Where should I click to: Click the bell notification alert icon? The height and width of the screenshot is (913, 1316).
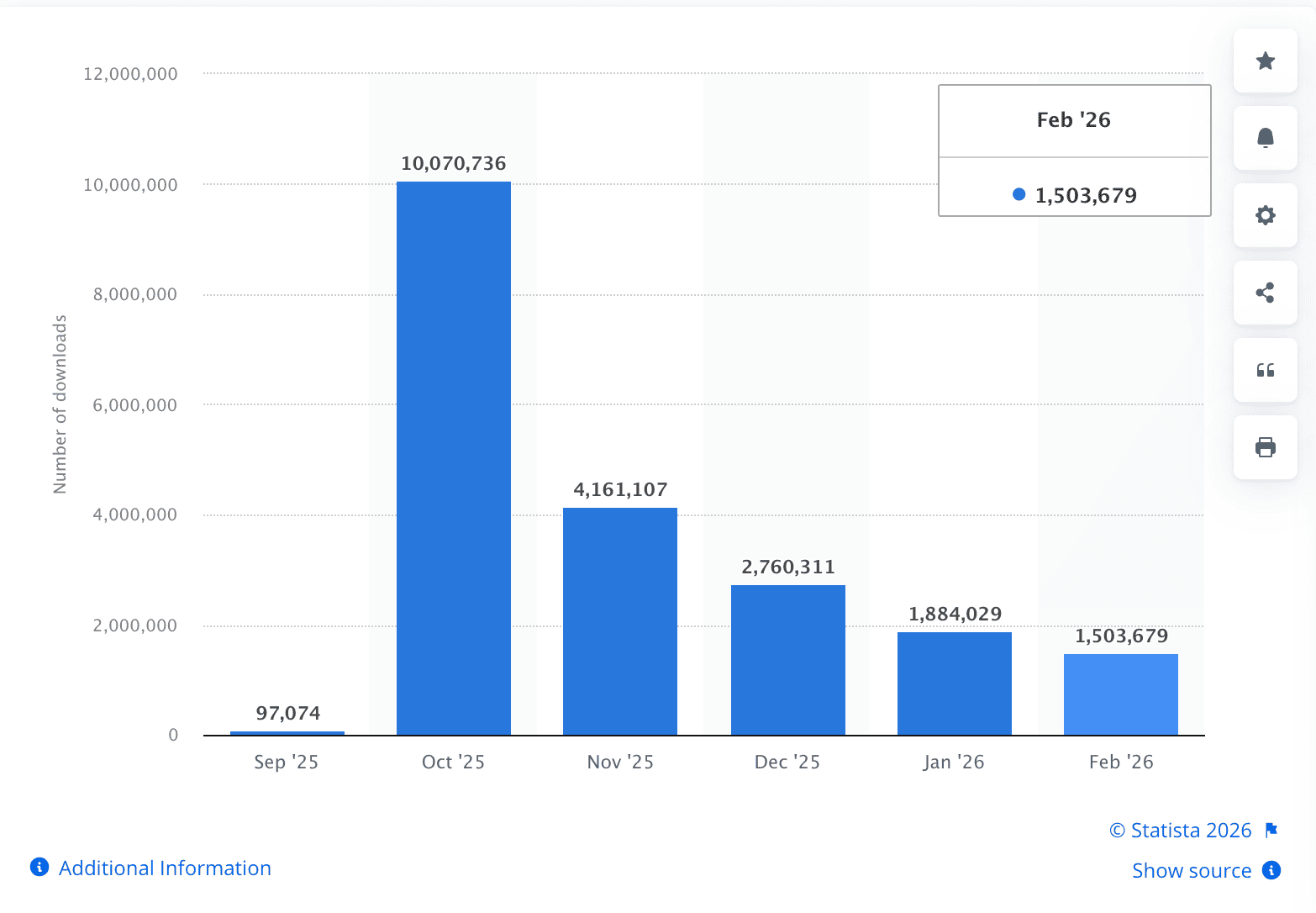[1265, 138]
